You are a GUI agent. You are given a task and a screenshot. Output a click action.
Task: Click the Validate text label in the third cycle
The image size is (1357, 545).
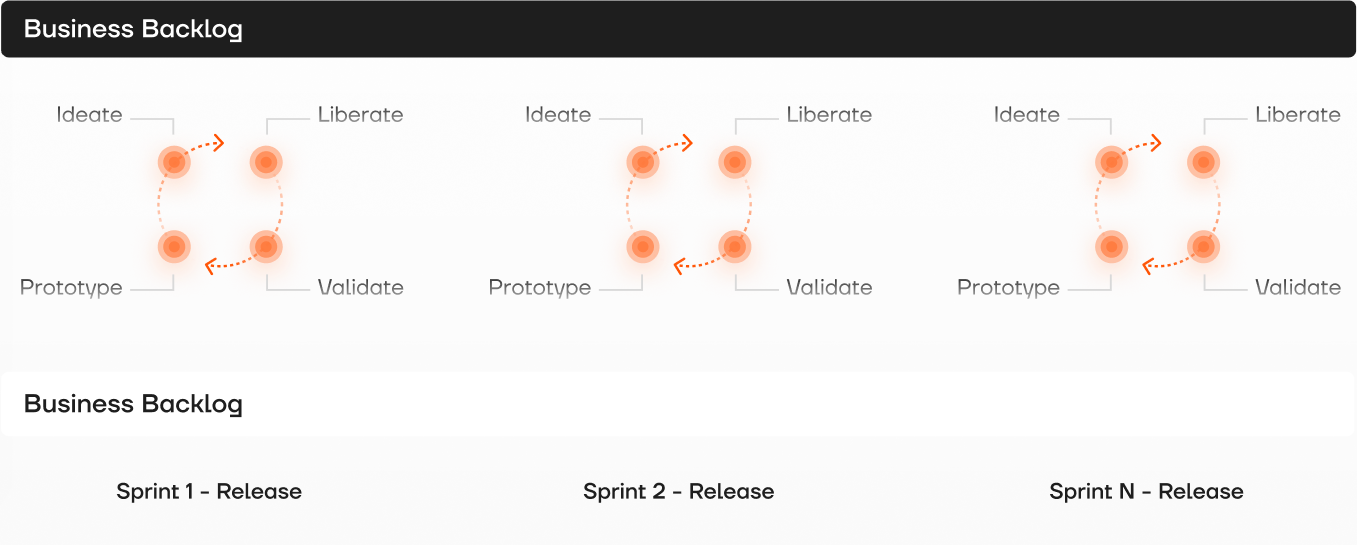(x=1298, y=288)
